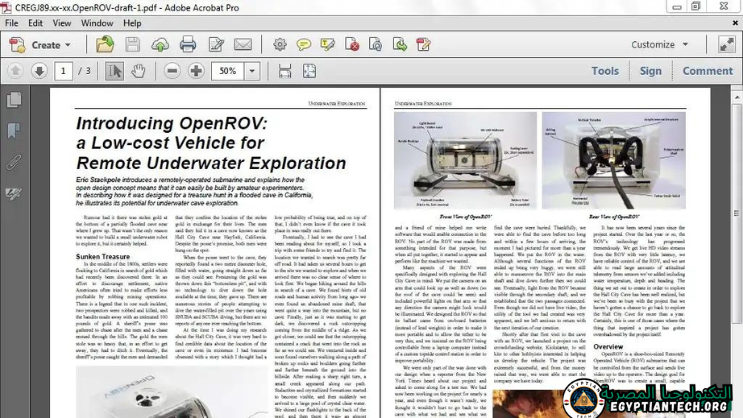Toggle the Bookmarks side panel

(x=13, y=130)
